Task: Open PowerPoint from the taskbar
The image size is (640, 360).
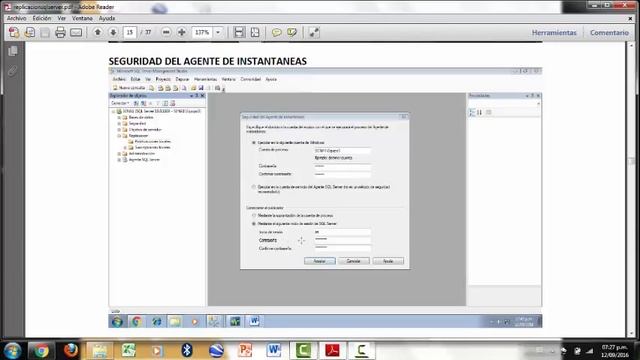Action: tap(245, 351)
